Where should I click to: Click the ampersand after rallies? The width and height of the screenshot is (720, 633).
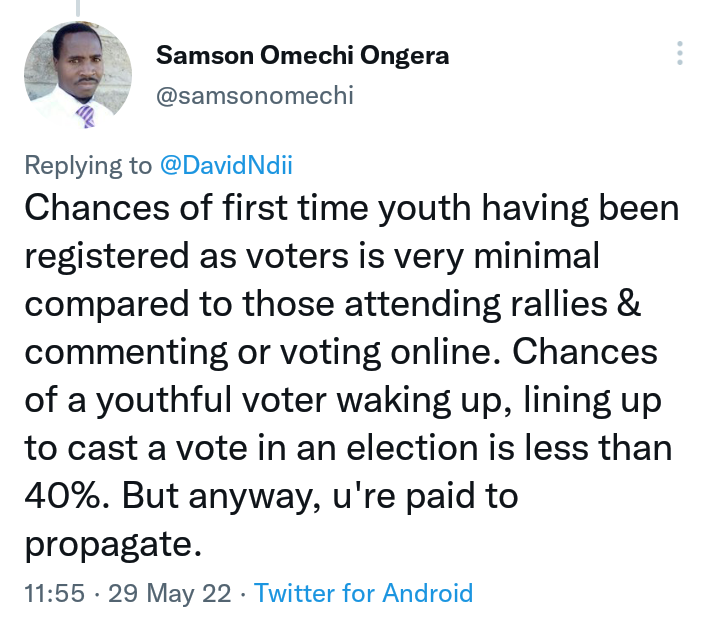point(629,303)
